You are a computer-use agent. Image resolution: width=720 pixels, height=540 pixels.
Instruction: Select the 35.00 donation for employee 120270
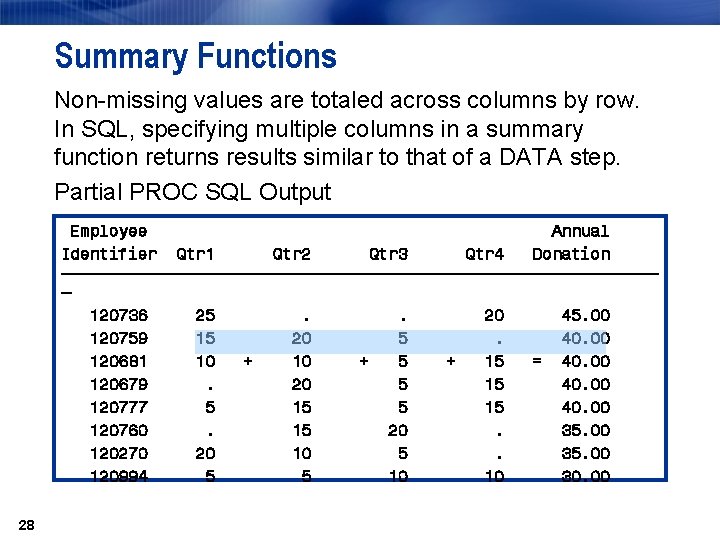point(586,453)
